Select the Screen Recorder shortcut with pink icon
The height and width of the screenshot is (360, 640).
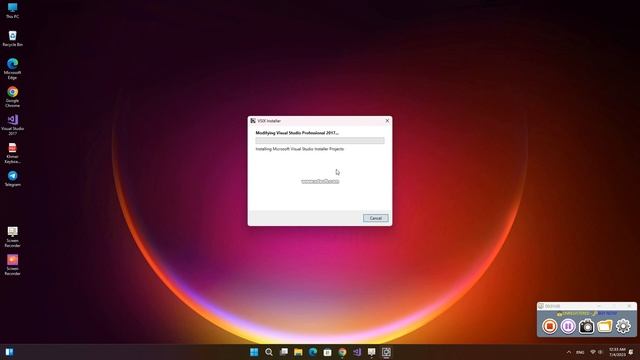point(12,265)
